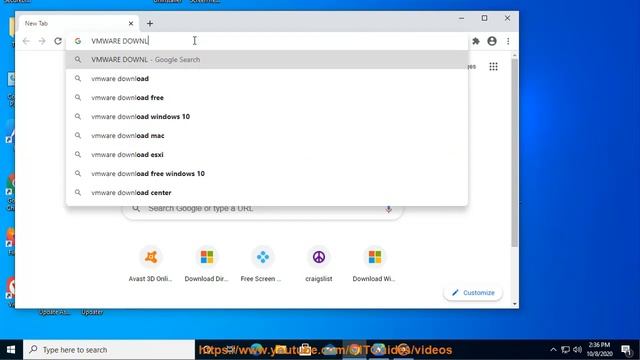Screen dimensions: 640x360
Task: Minimize the Chrome window
Action: tap(461, 18)
